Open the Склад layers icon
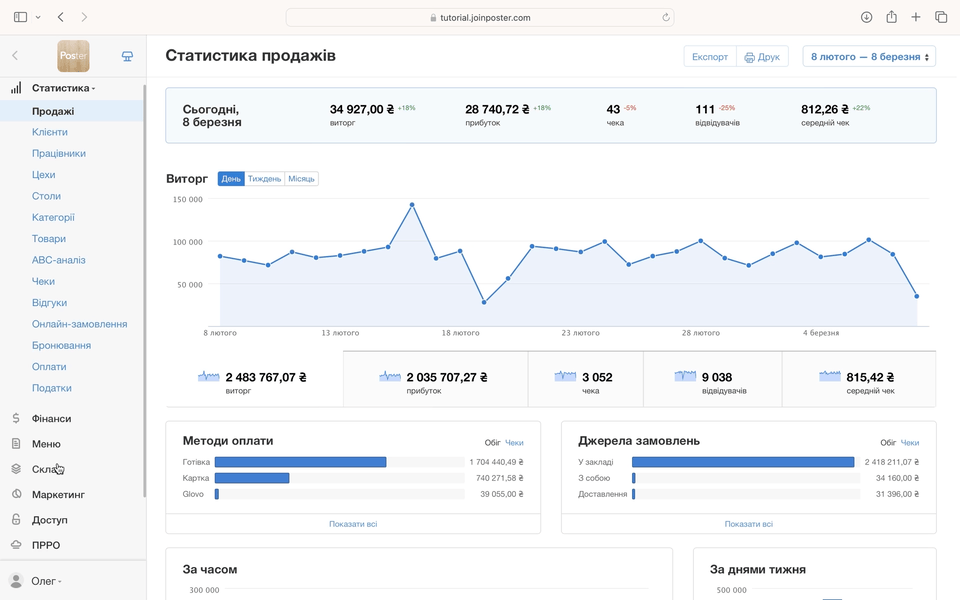960x600 pixels. (16, 469)
